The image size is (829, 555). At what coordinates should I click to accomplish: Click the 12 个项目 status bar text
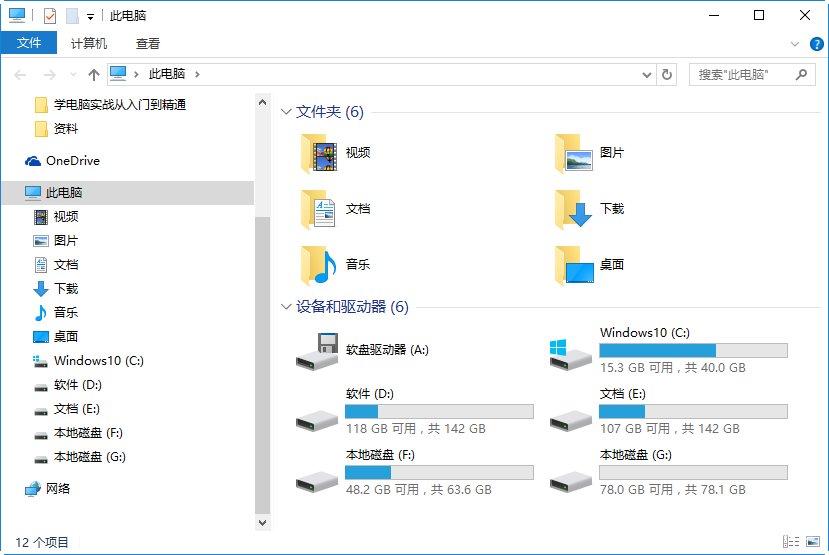point(42,542)
